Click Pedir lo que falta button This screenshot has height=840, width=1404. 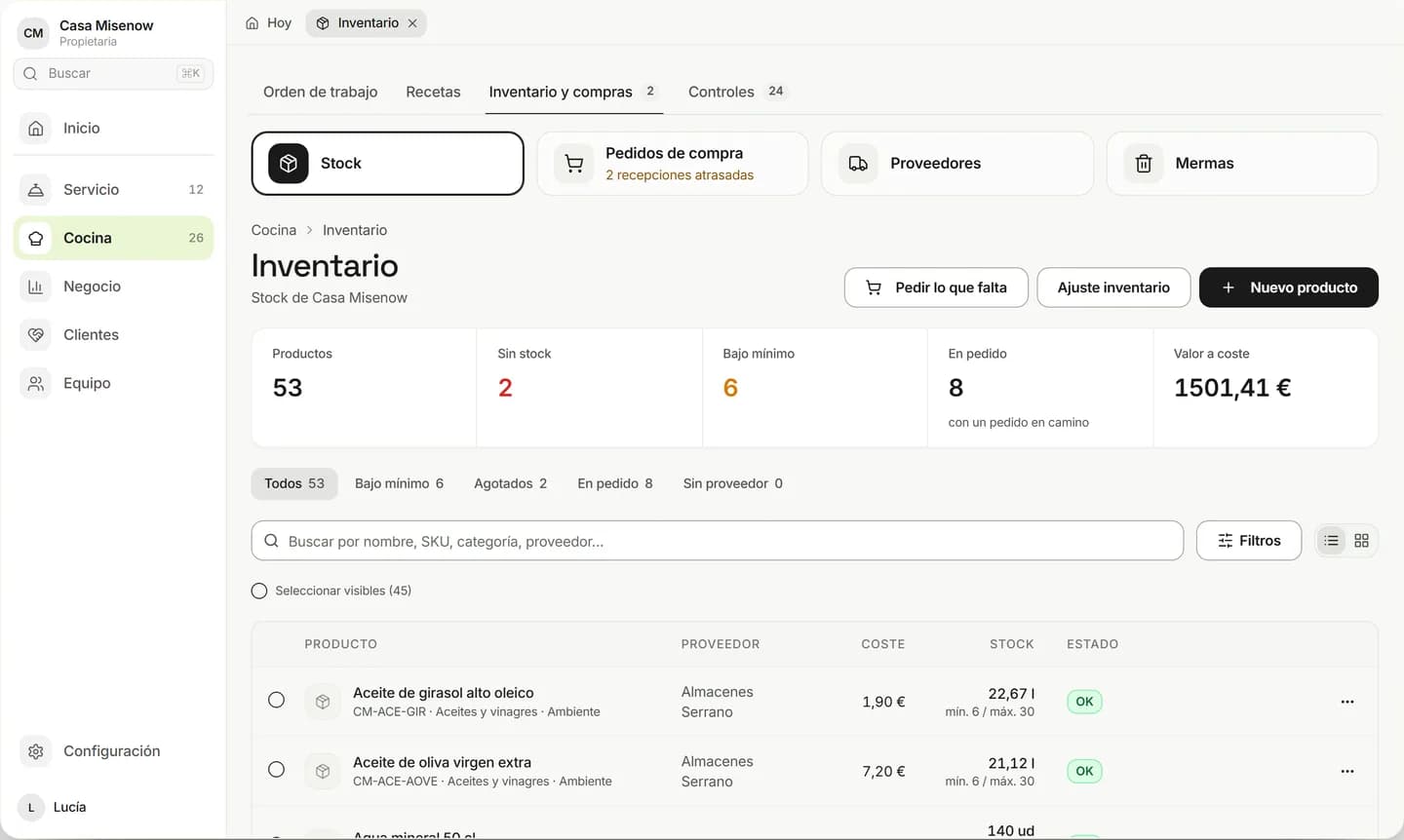936,287
